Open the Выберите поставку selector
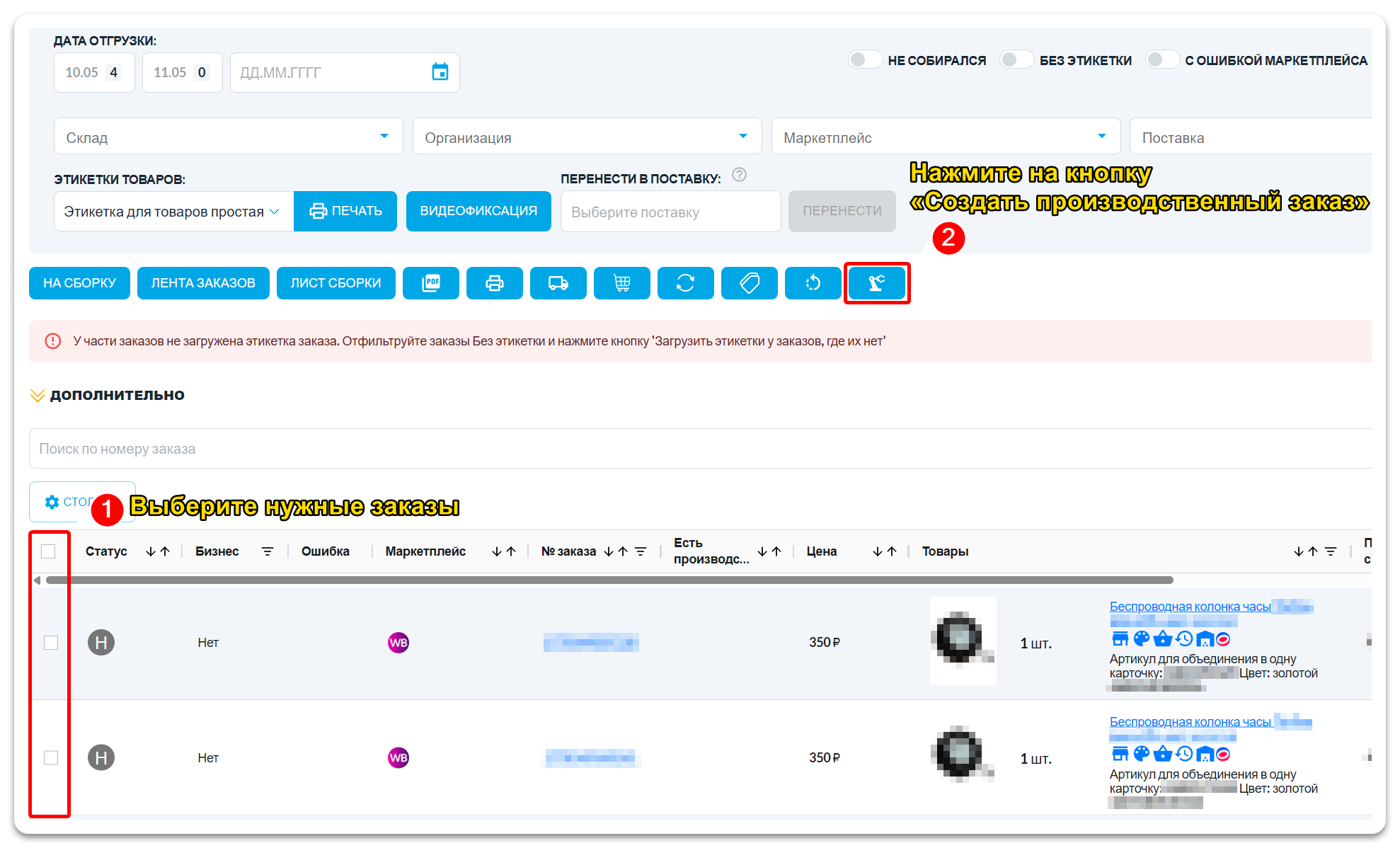1400x848 pixels. [670, 212]
